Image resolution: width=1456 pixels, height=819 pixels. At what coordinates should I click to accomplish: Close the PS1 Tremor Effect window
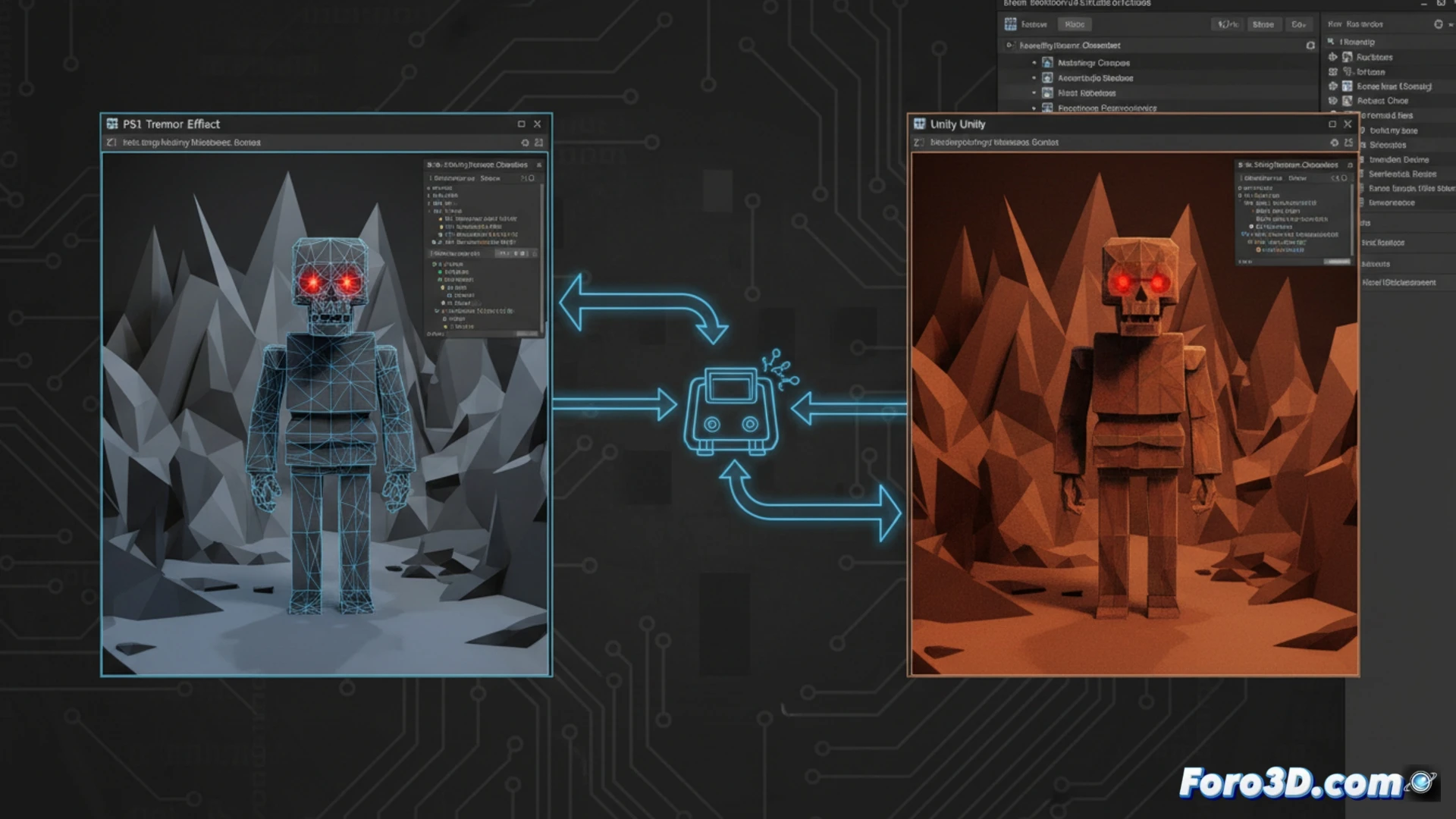tap(538, 124)
